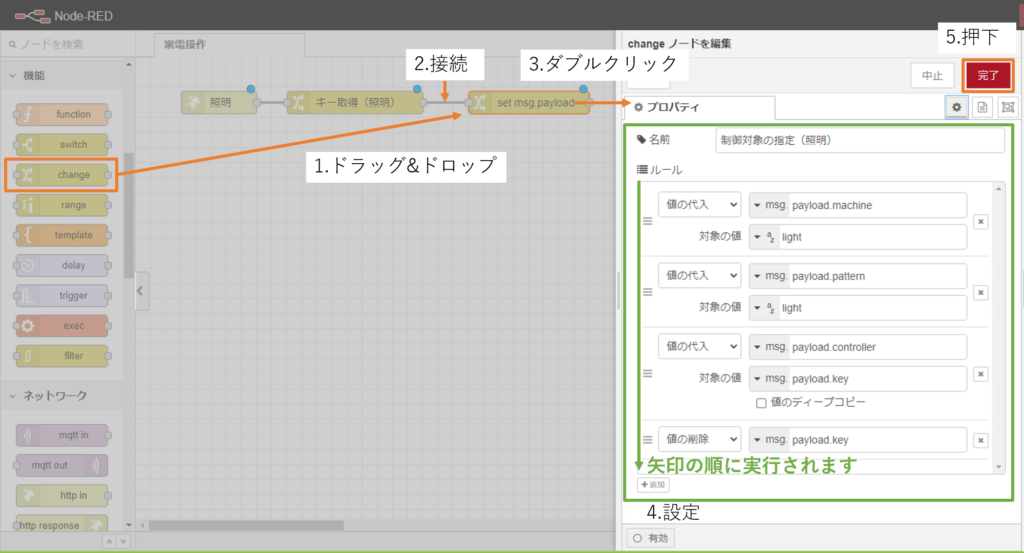The image size is (1024, 553).
Task: Grab reorder handle of delete payload.key rule
Action: coord(647,439)
